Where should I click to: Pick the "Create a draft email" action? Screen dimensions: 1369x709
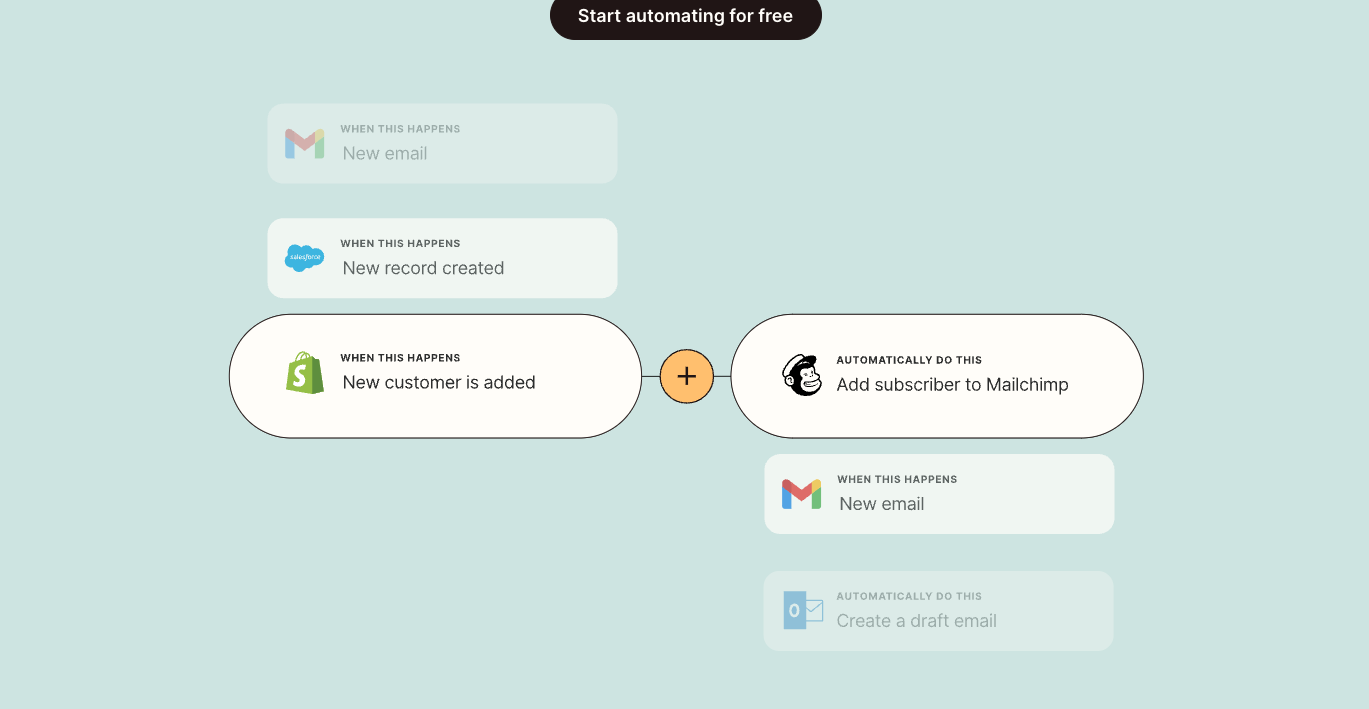click(x=916, y=621)
